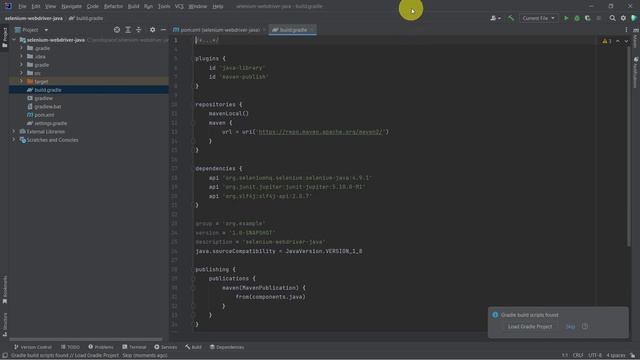640x360 pixels.
Task: Click Load Gradle Project button
Action: 530,327
